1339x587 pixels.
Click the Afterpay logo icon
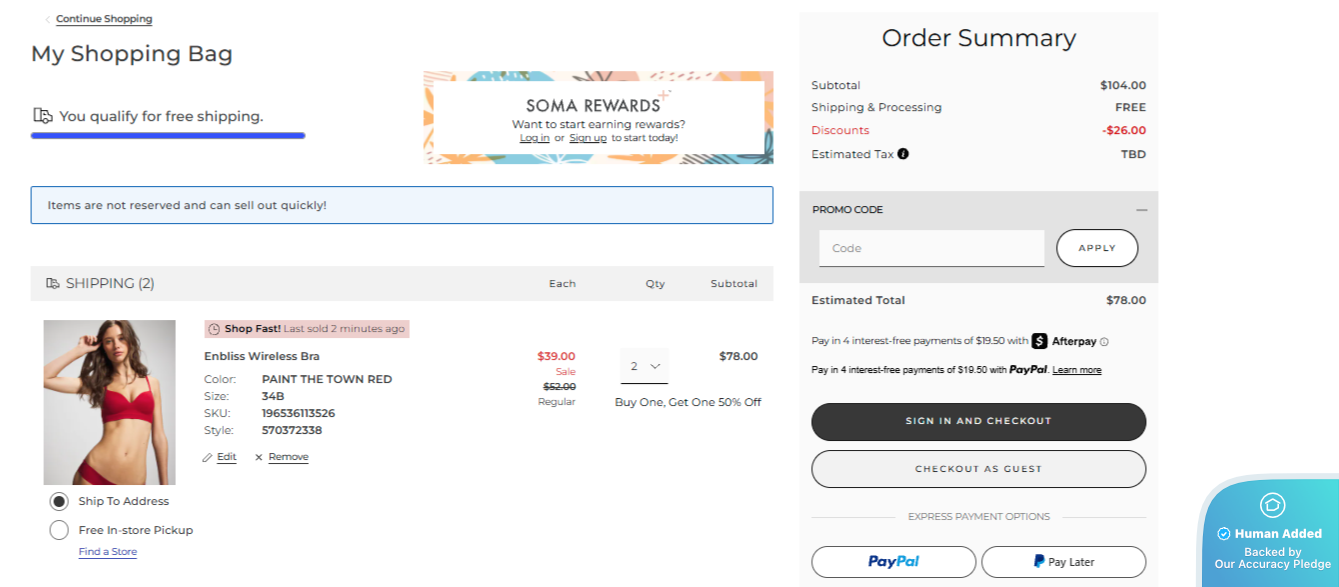[1039, 341]
